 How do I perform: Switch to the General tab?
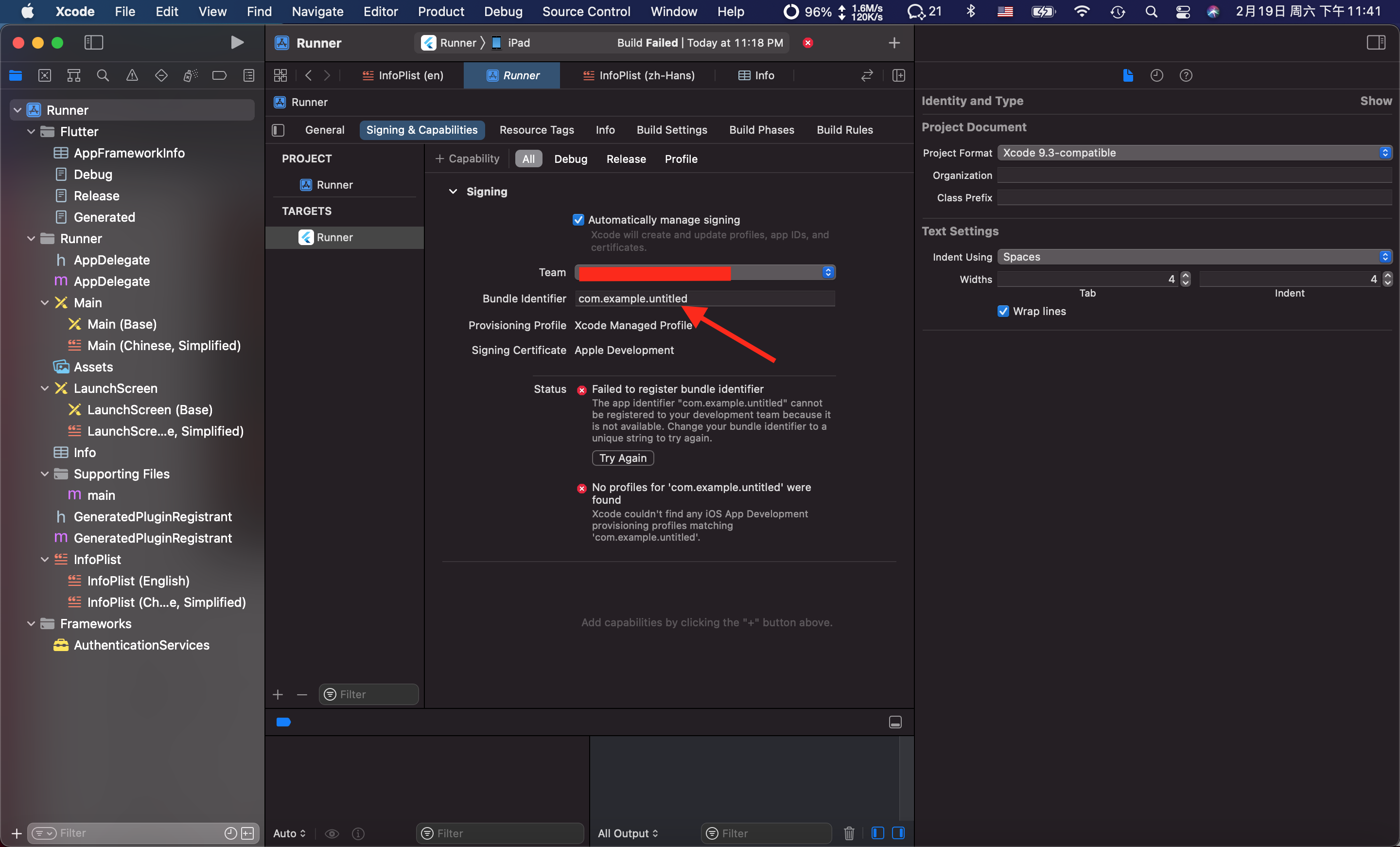[324, 130]
